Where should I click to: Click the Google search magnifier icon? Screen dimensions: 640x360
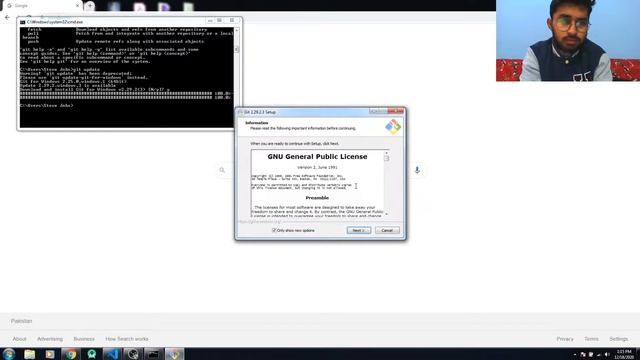pyautogui.click(x=222, y=170)
